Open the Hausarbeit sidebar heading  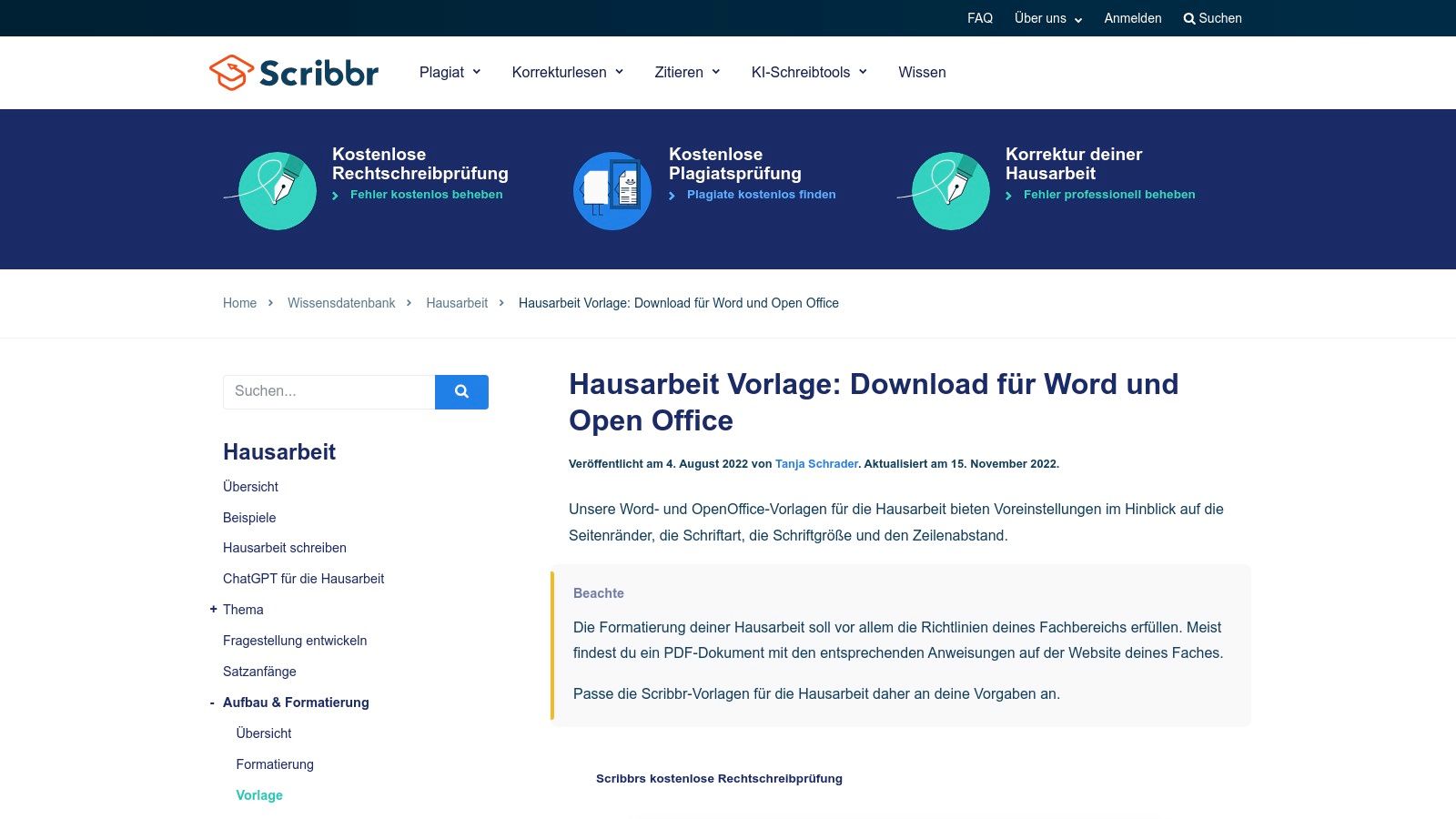[x=279, y=452]
